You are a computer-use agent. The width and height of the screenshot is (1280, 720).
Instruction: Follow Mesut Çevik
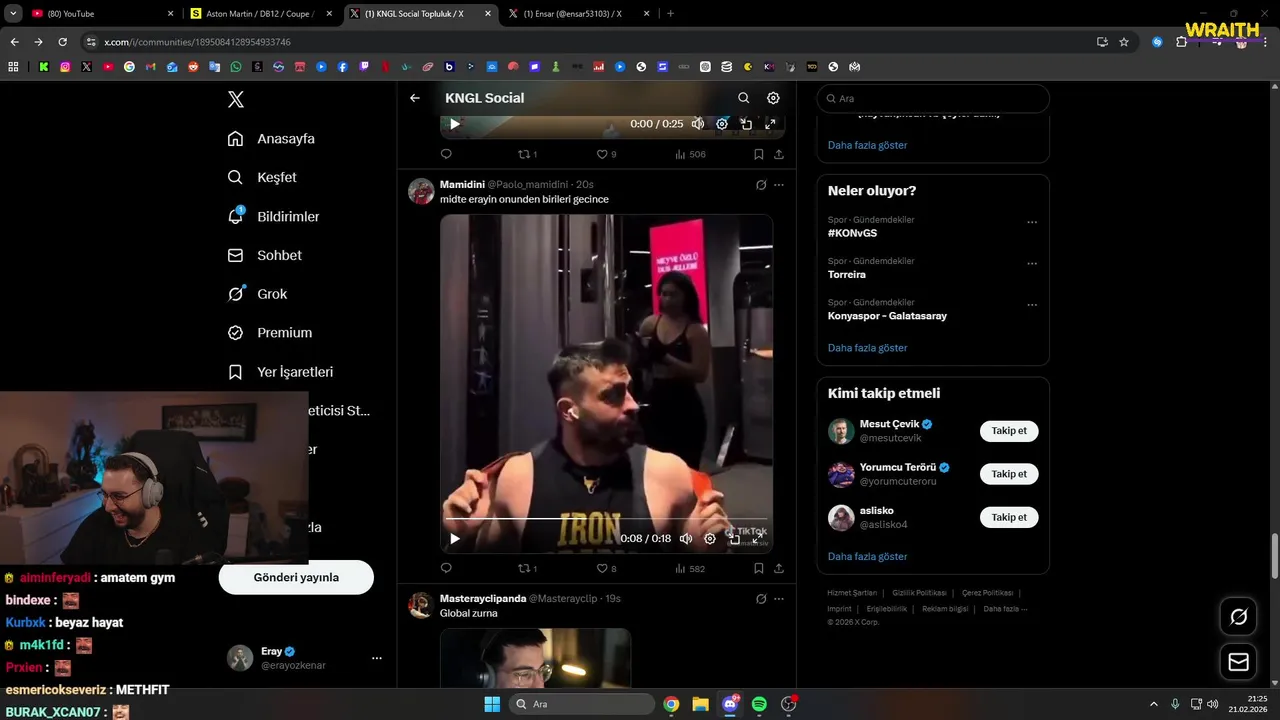point(1009,431)
